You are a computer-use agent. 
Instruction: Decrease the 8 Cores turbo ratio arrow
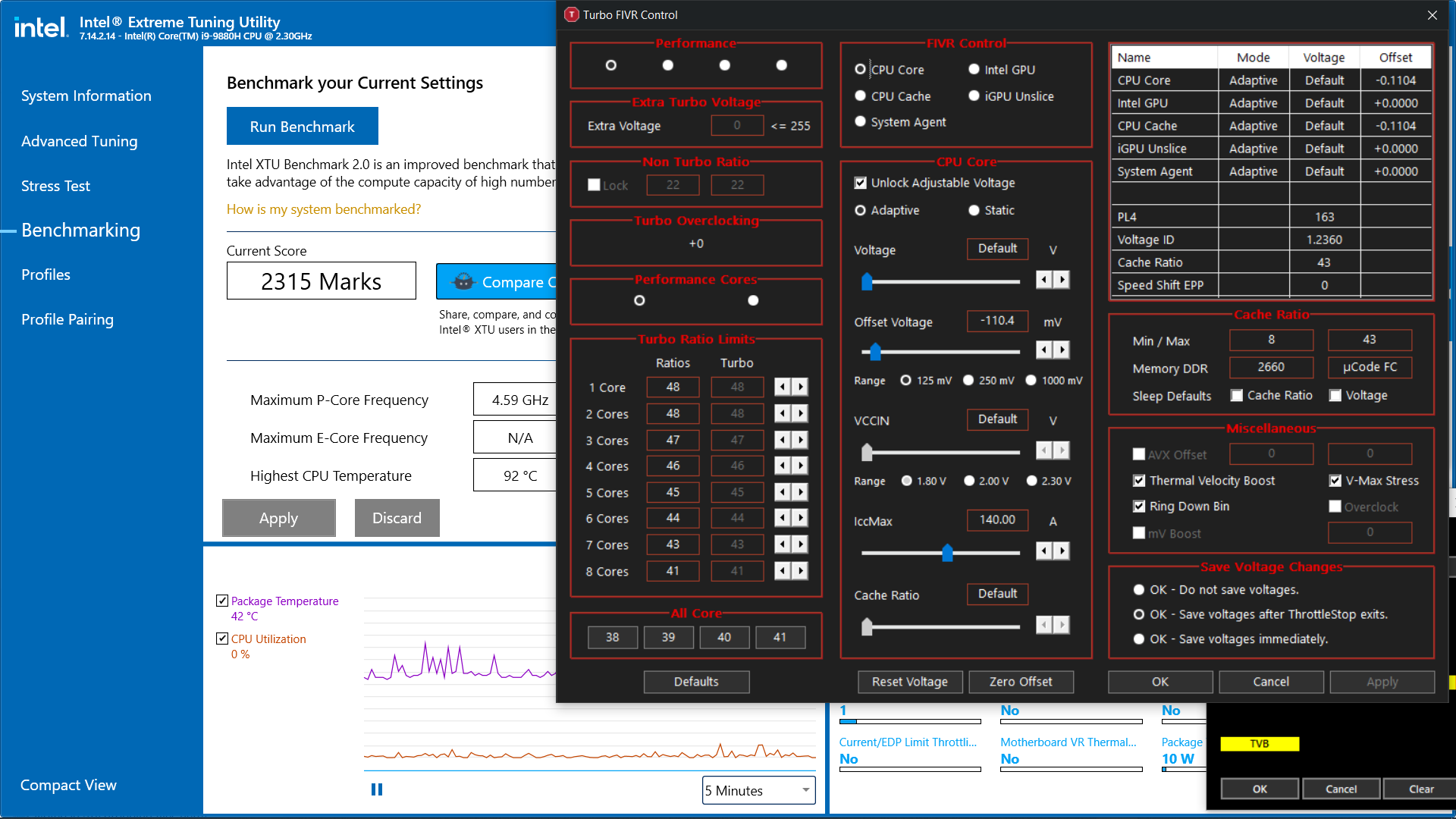[783, 571]
